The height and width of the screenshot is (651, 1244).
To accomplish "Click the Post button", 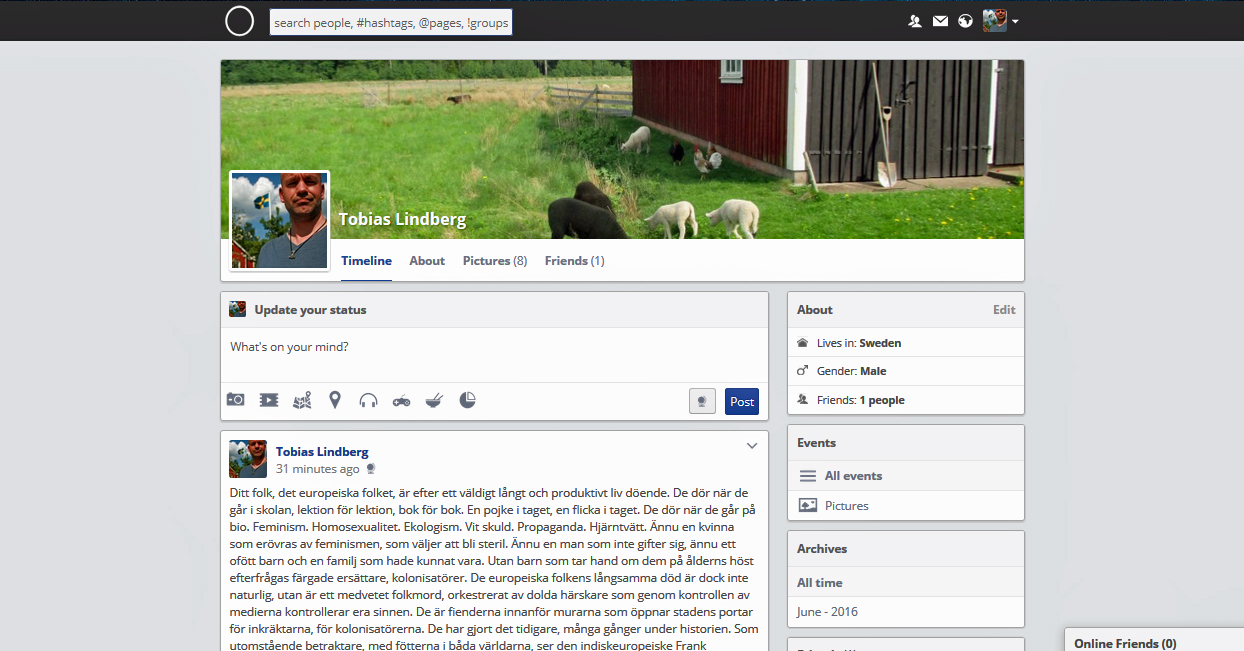I will pos(742,401).
